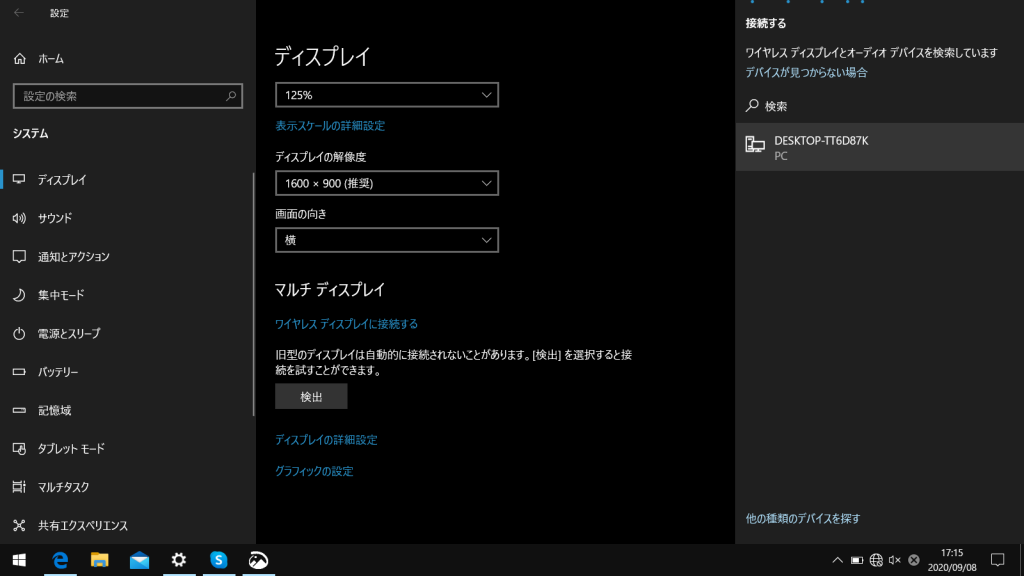
Task: Click ワイヤレス ディスプレイに接続する link
Action: click(346, 324)
